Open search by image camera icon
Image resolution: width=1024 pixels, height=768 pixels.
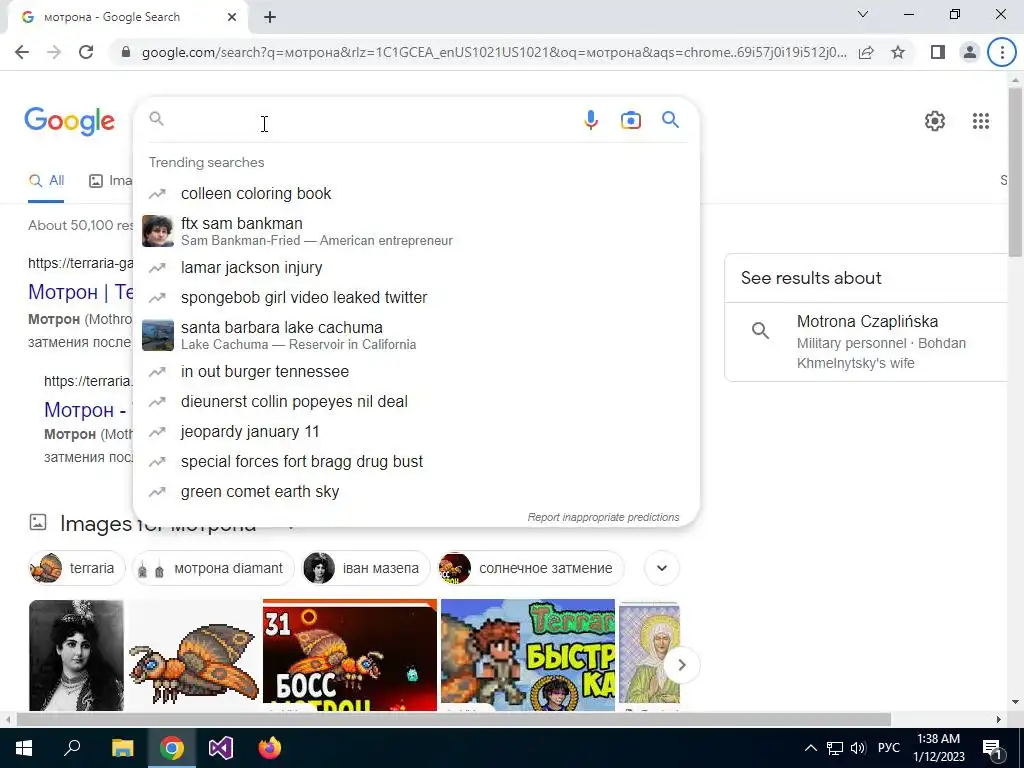pyautogui.click(x=631, y=120)
